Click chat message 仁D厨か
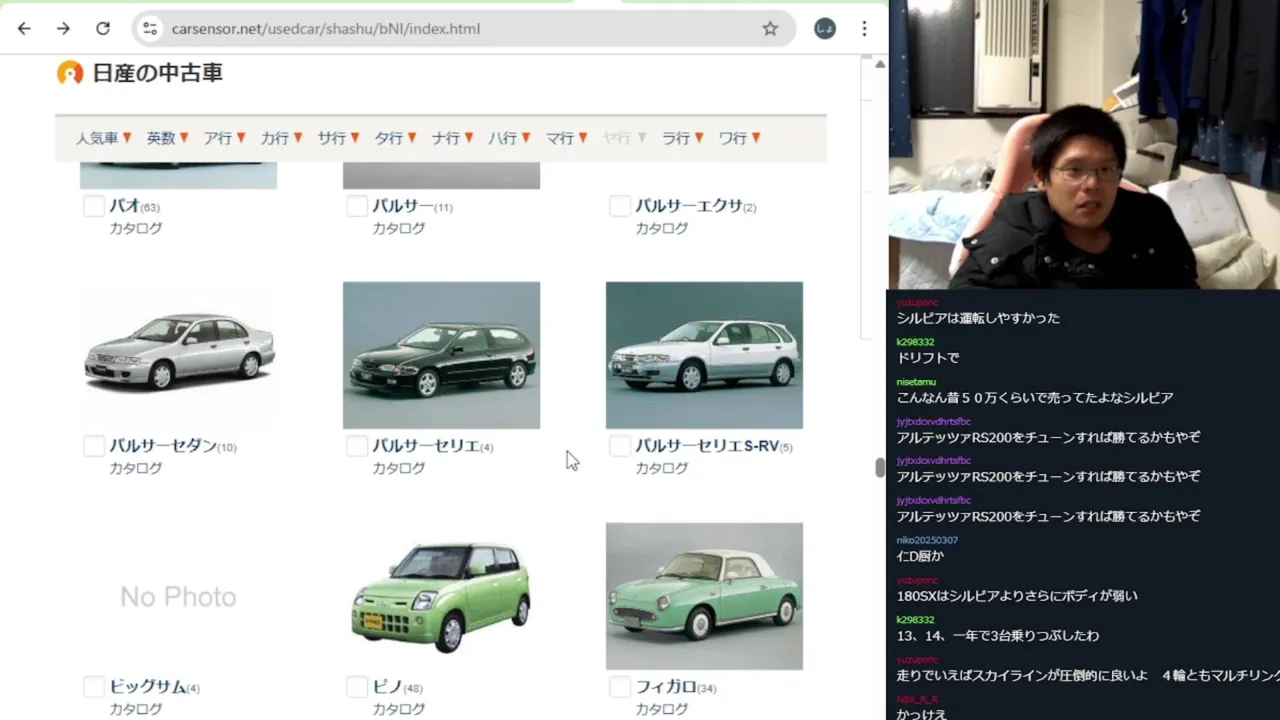Screen dimensions: 1280x720 tap(920, 556)
